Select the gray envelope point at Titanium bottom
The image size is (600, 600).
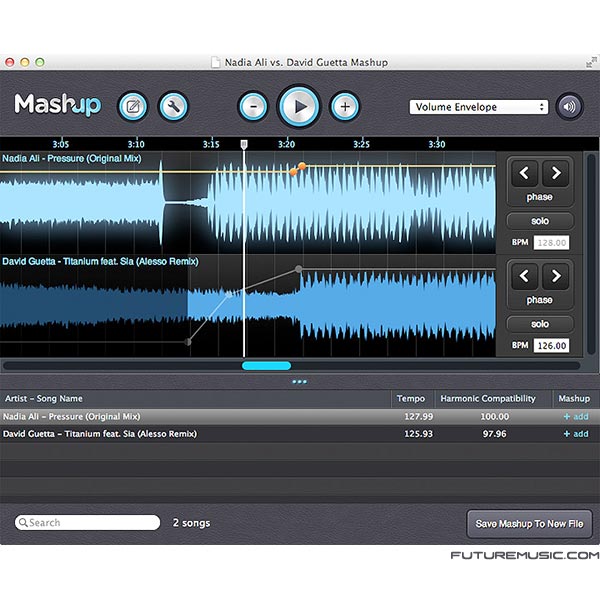(188, 342)
